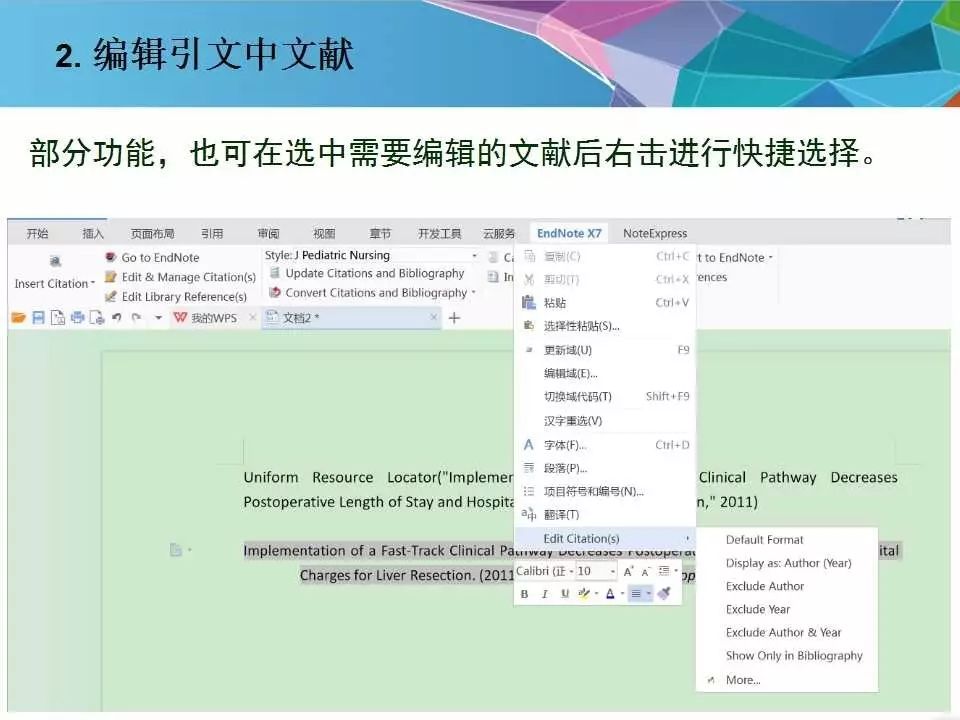Click the open folder icon in quick toolbar
Viewport: 960px width, 720px height.
pyautogui.click(x=18, y=317)
